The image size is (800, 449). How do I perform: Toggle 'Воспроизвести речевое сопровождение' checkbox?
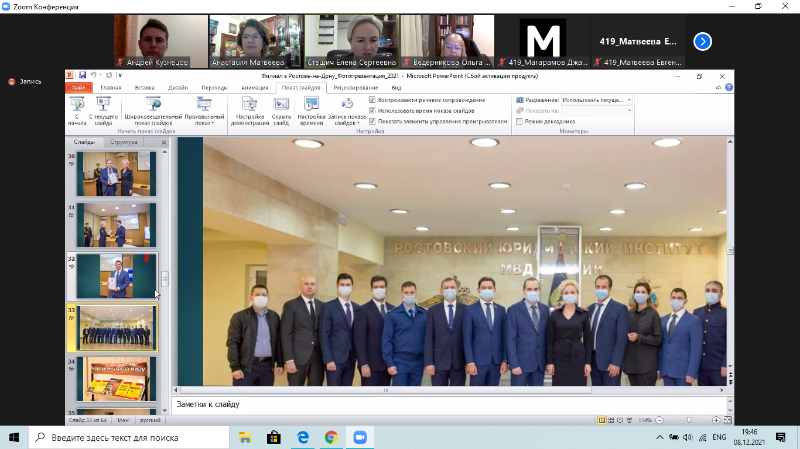point(372,100)
